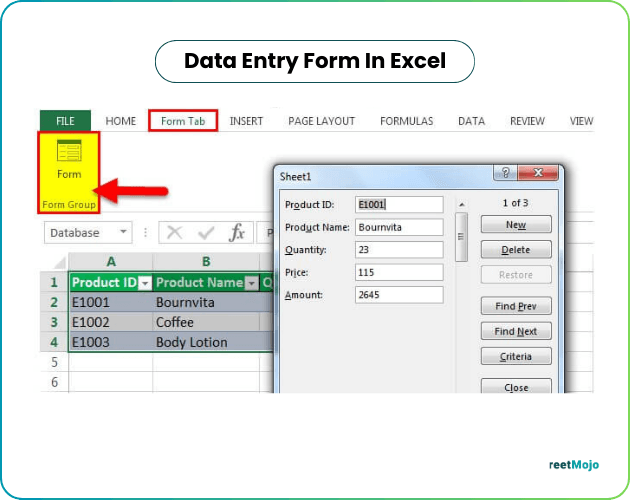Click the cancel X in formula bar
Screen dimensions: 630x500
pyautogui.click(x=174, y=232)
